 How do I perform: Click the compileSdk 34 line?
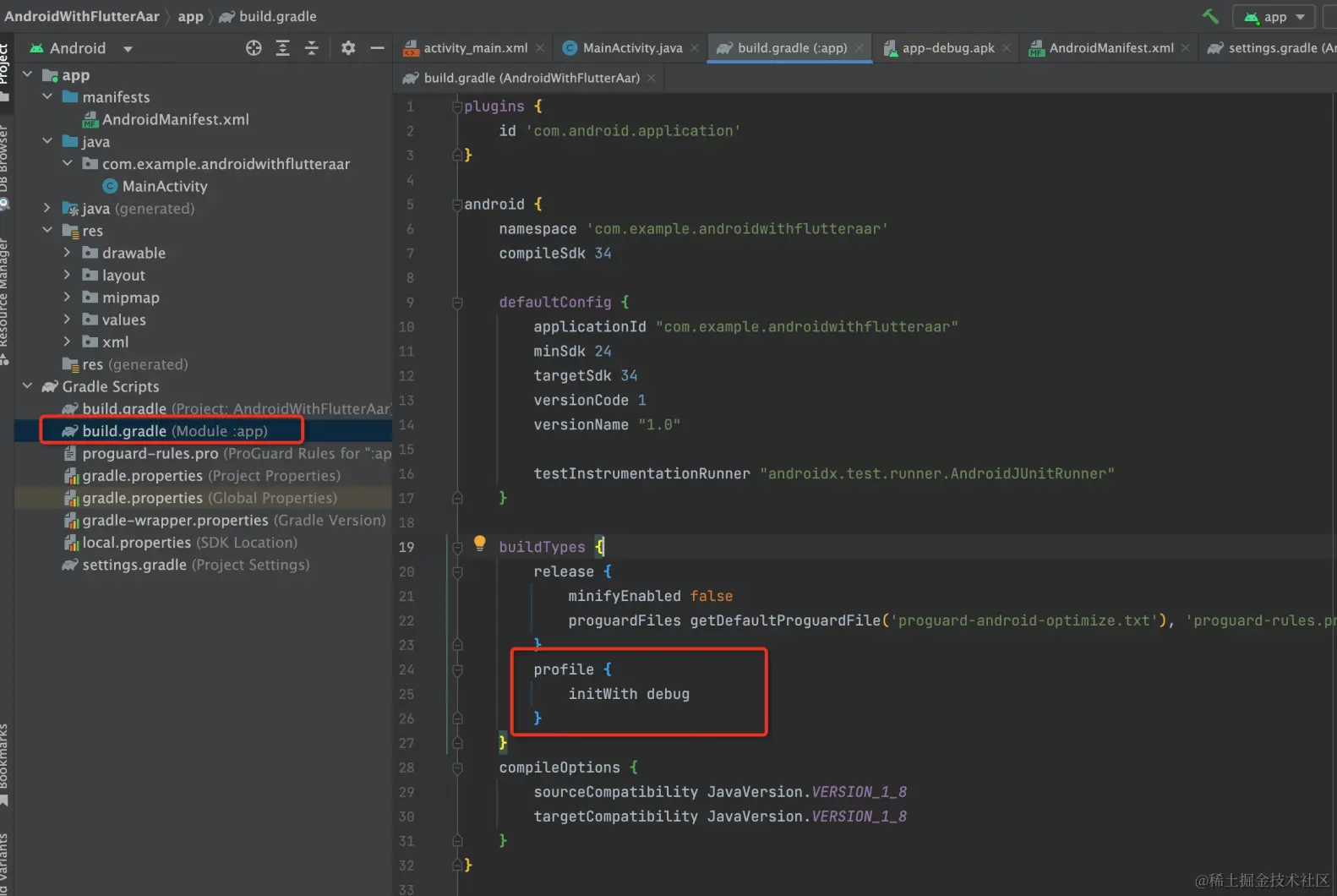[x=554, y=253]
